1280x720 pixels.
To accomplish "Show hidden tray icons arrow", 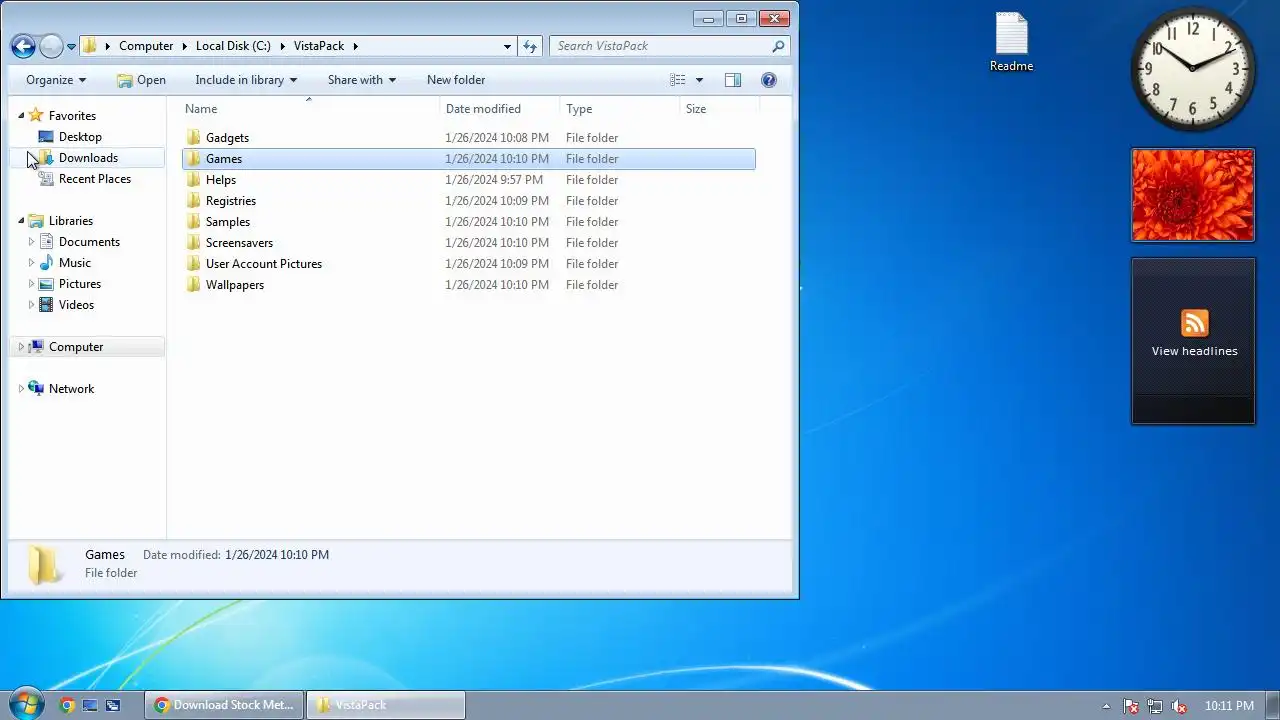I will click(1106, 706).
